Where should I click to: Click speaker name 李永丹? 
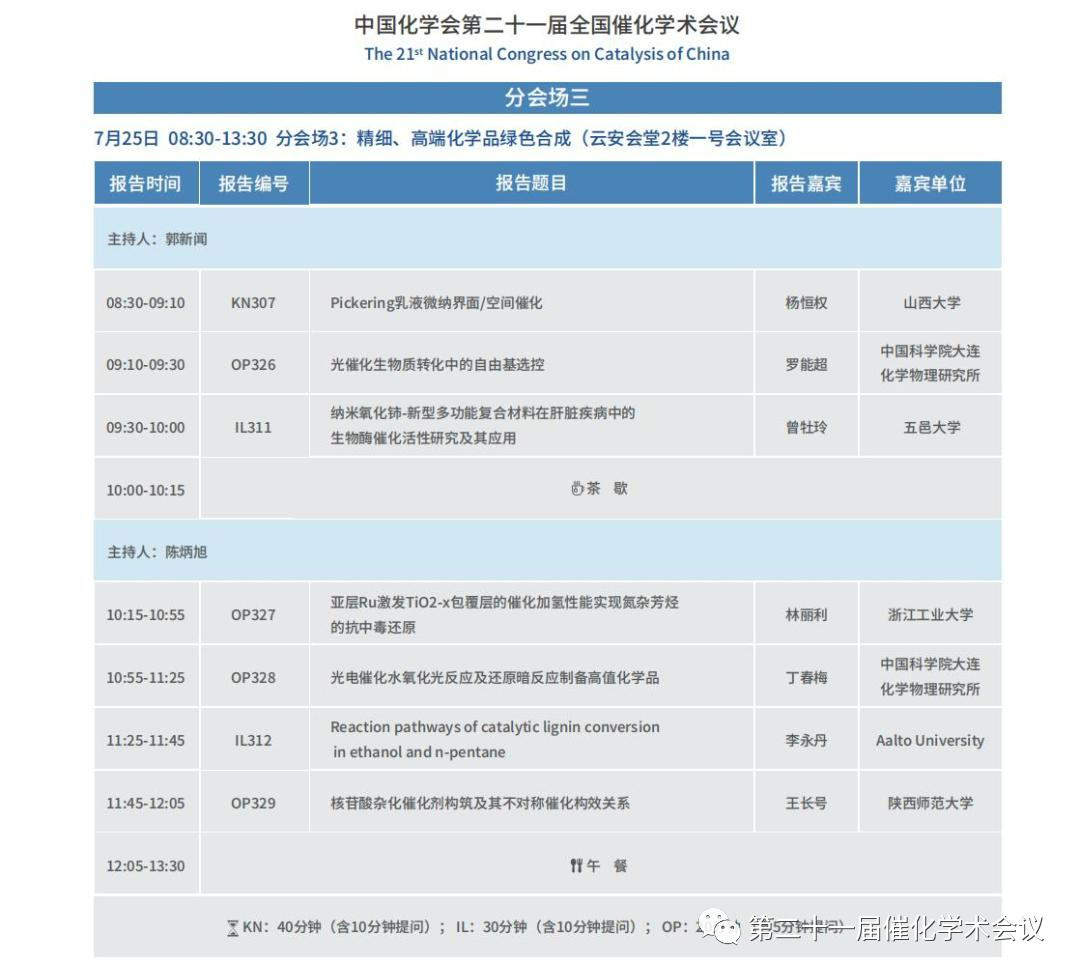tap(806, 740)
